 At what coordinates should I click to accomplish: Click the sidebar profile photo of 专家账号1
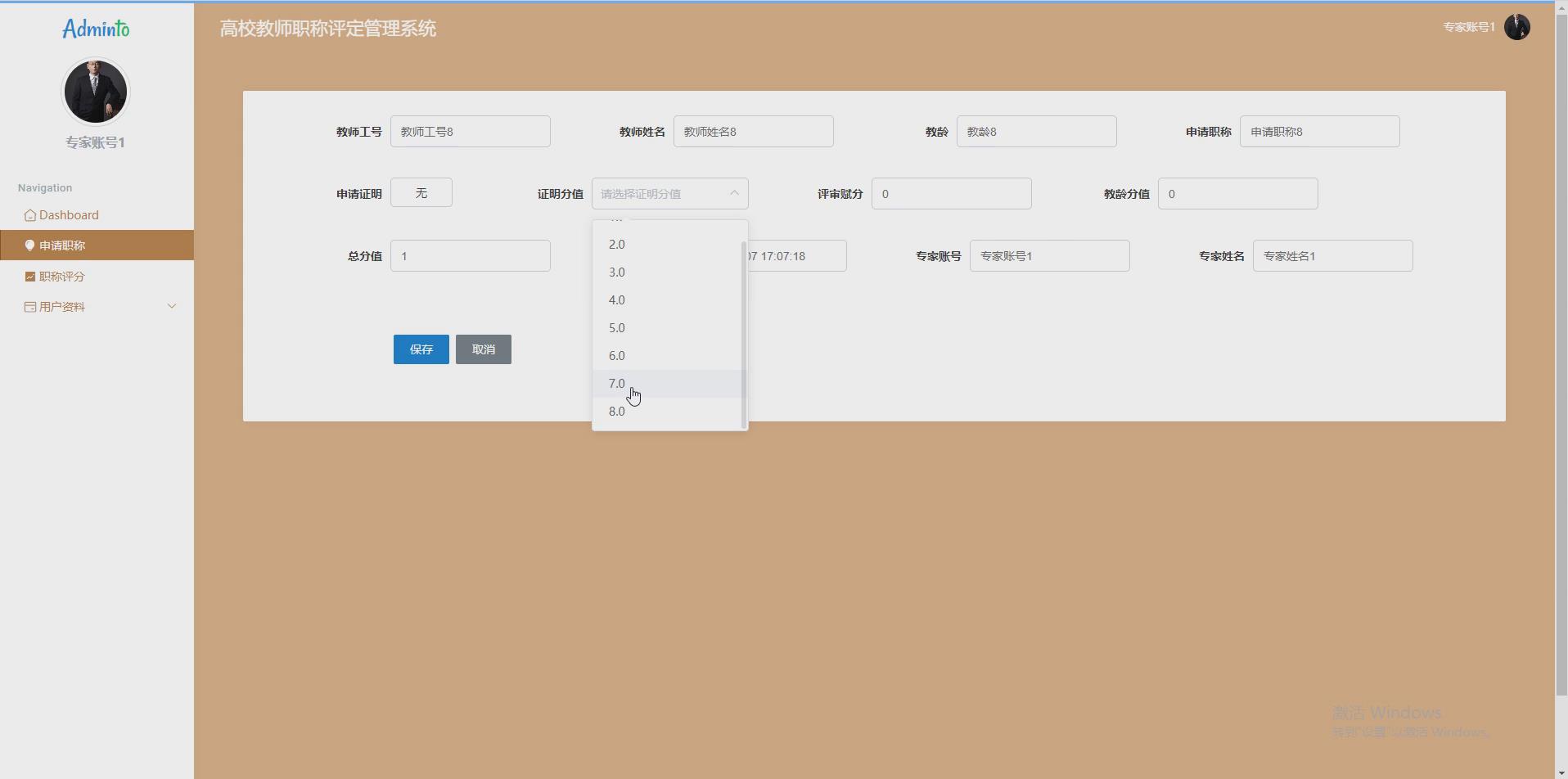tap(95, 91)
